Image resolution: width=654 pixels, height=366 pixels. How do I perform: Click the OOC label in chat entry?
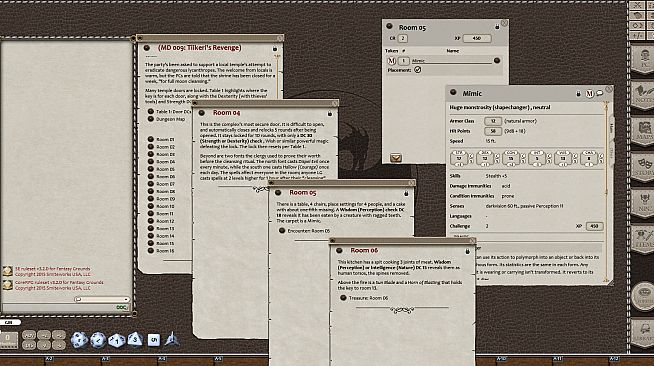pyautogui.click(x=121, y=308)
